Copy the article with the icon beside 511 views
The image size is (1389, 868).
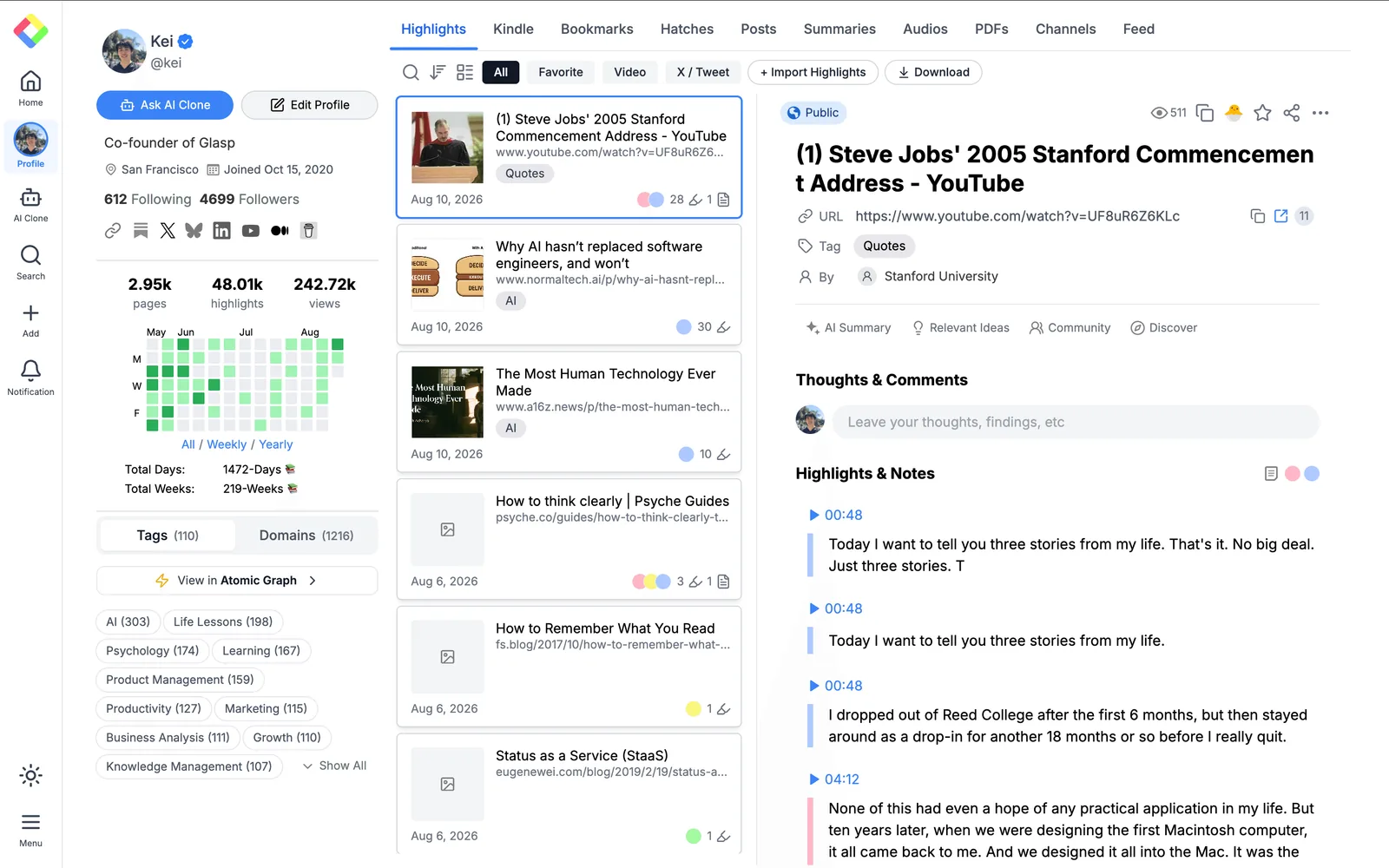(1205, 113)
